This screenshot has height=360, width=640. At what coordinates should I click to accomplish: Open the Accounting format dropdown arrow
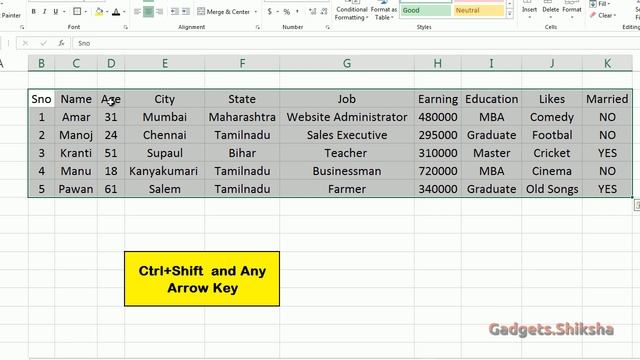pos(277,12)
